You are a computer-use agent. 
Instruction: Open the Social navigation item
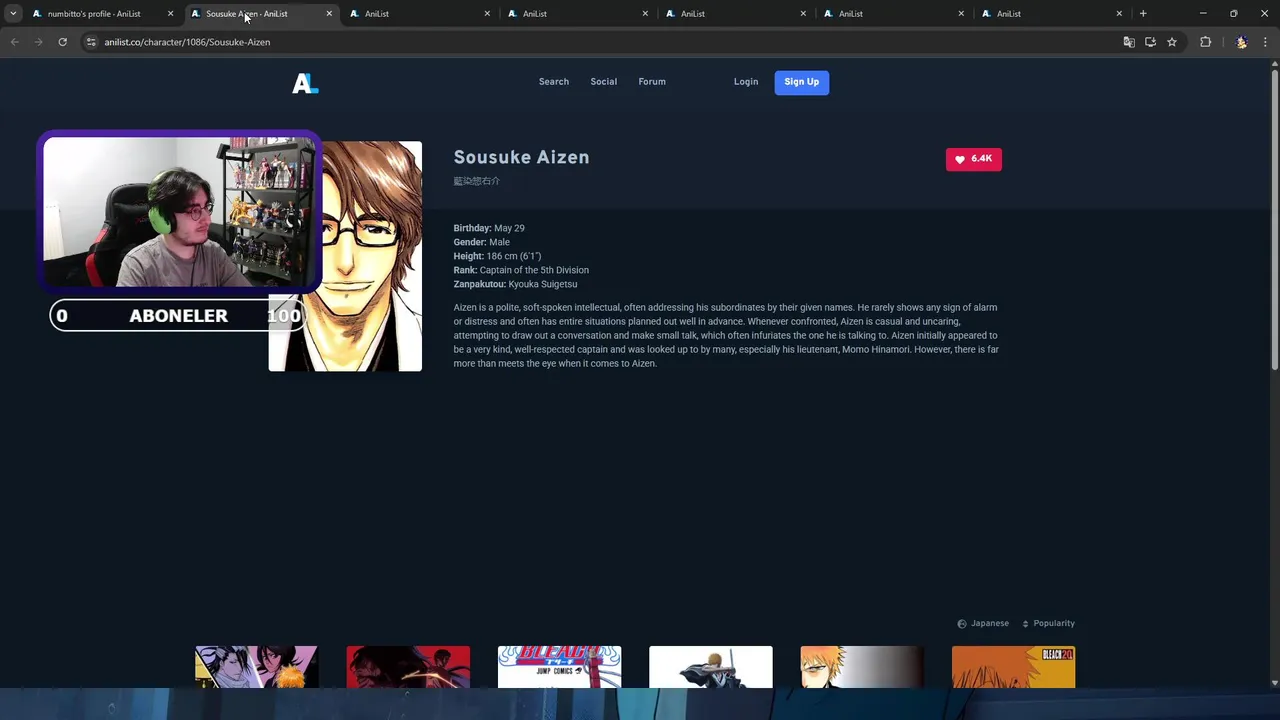pos(603,82)
